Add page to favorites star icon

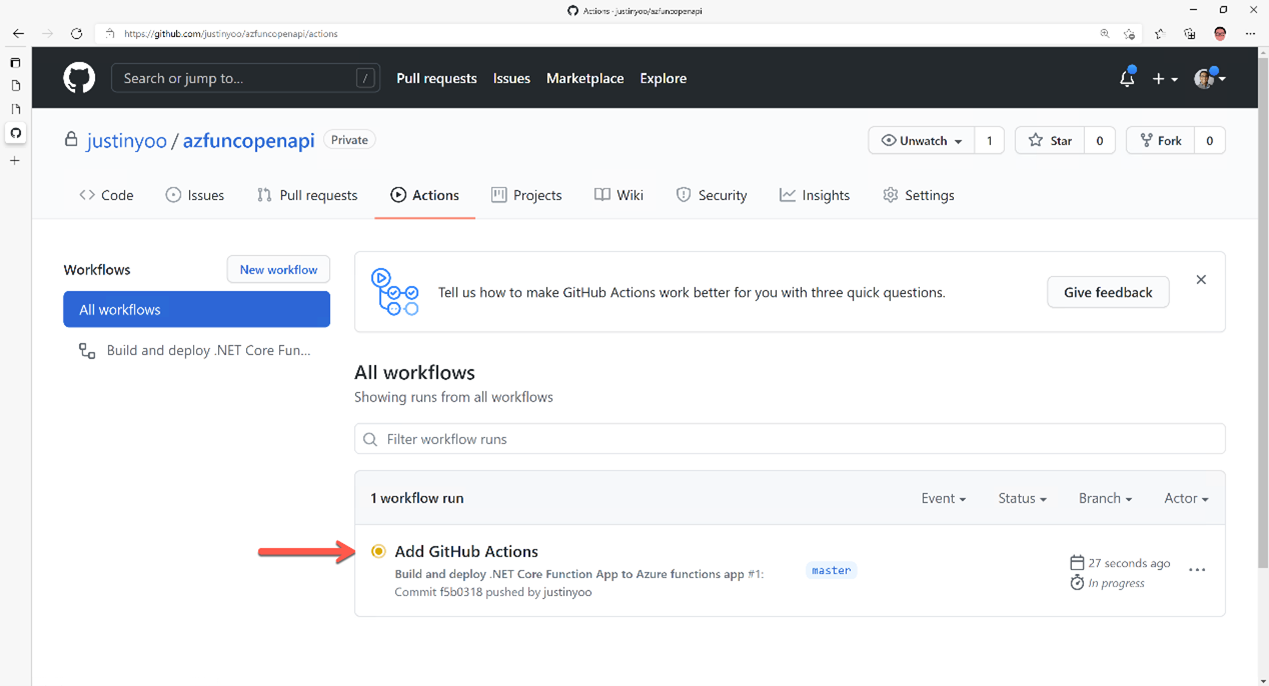coord(1130,33)
